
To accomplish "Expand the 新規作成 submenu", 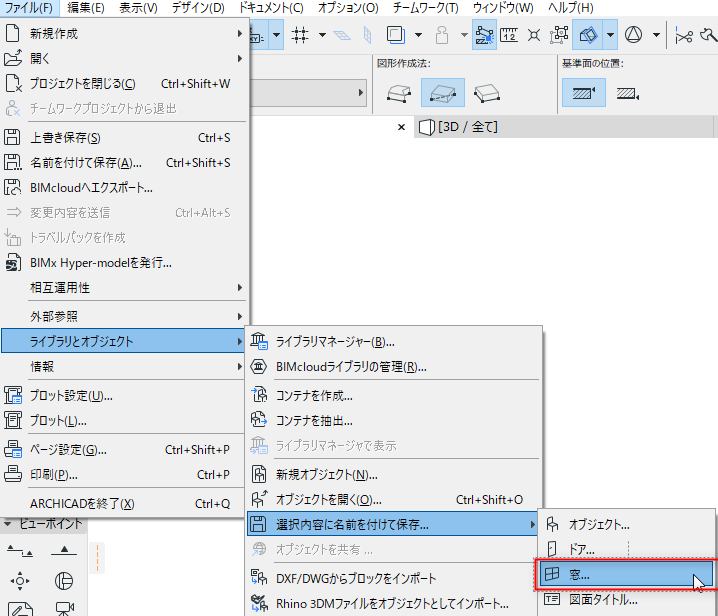I will point(124,33).
